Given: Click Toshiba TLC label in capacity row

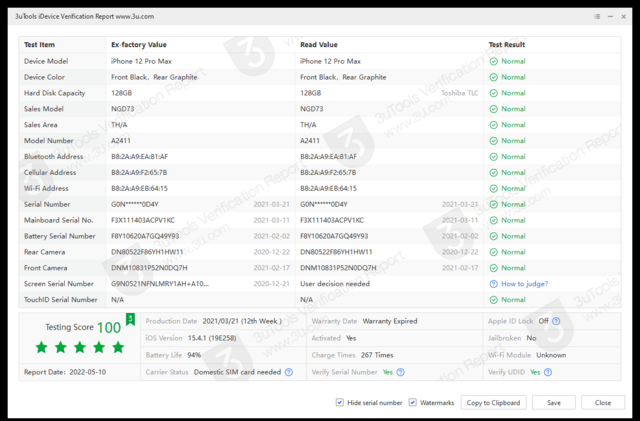Looking at the screenshot, I should pyautogui.click(x=460, y=93).
